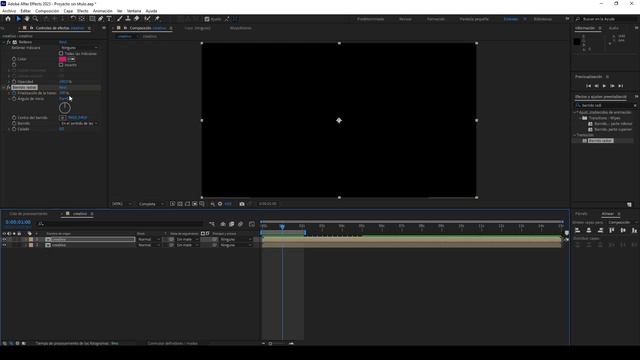
Task: Hide layer 1 using its eye icon
Action: coord(4,240)
